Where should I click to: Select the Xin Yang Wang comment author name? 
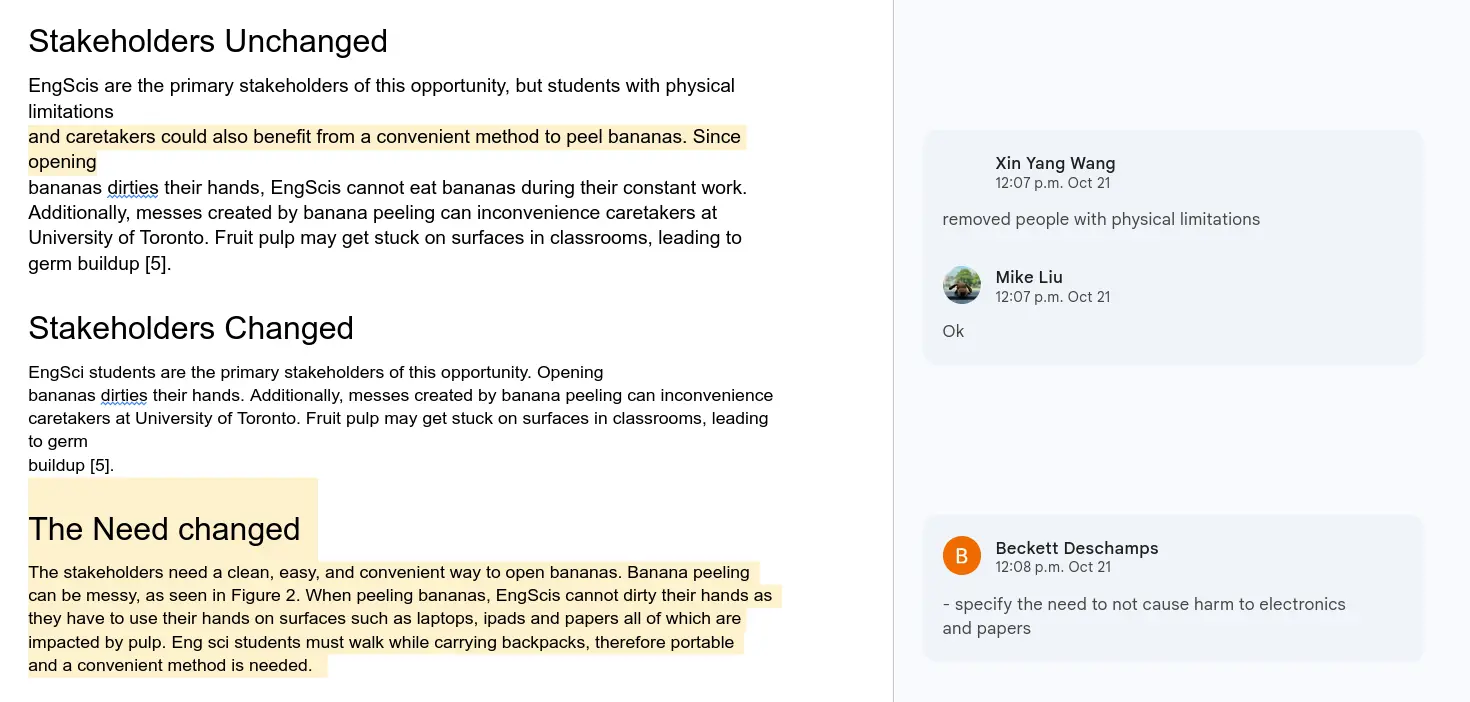(1055, 163)
